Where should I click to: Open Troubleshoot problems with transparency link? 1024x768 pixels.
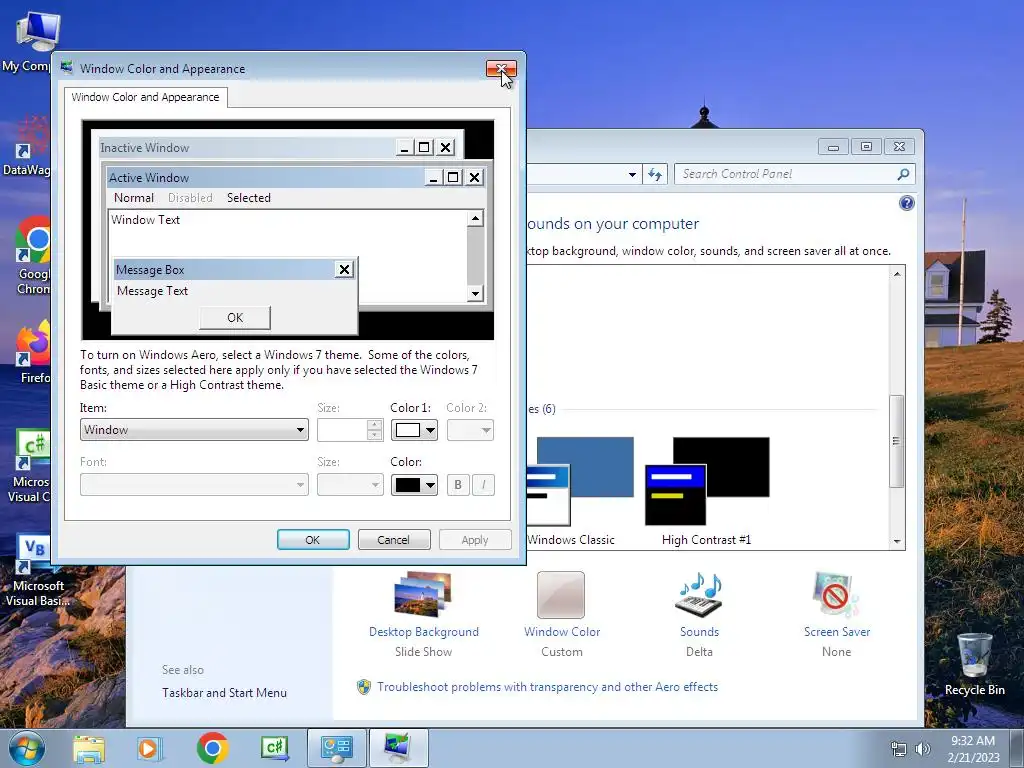[547, 687]
